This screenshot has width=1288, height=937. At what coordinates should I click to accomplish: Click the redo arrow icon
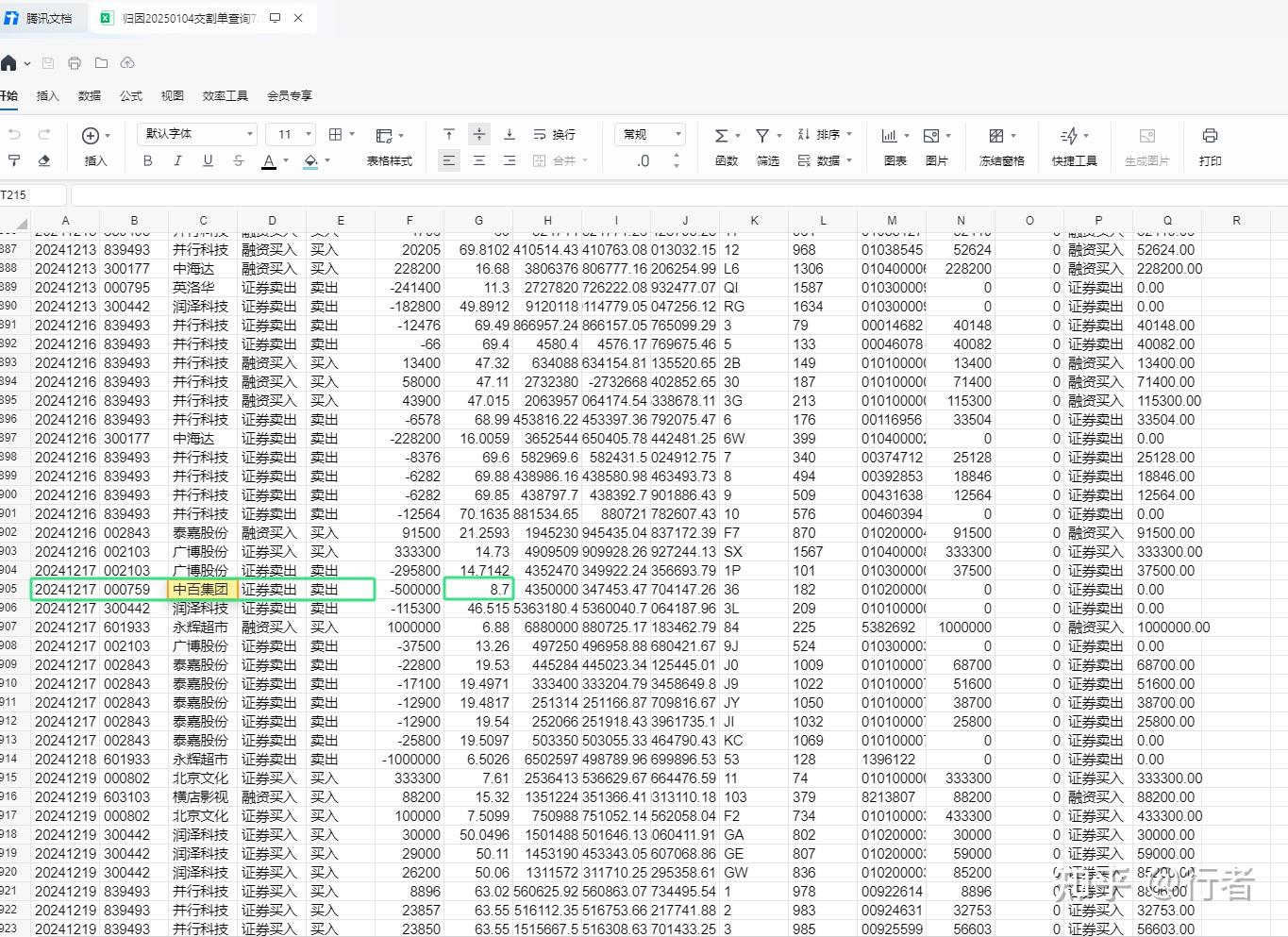[x=43, y=135]
